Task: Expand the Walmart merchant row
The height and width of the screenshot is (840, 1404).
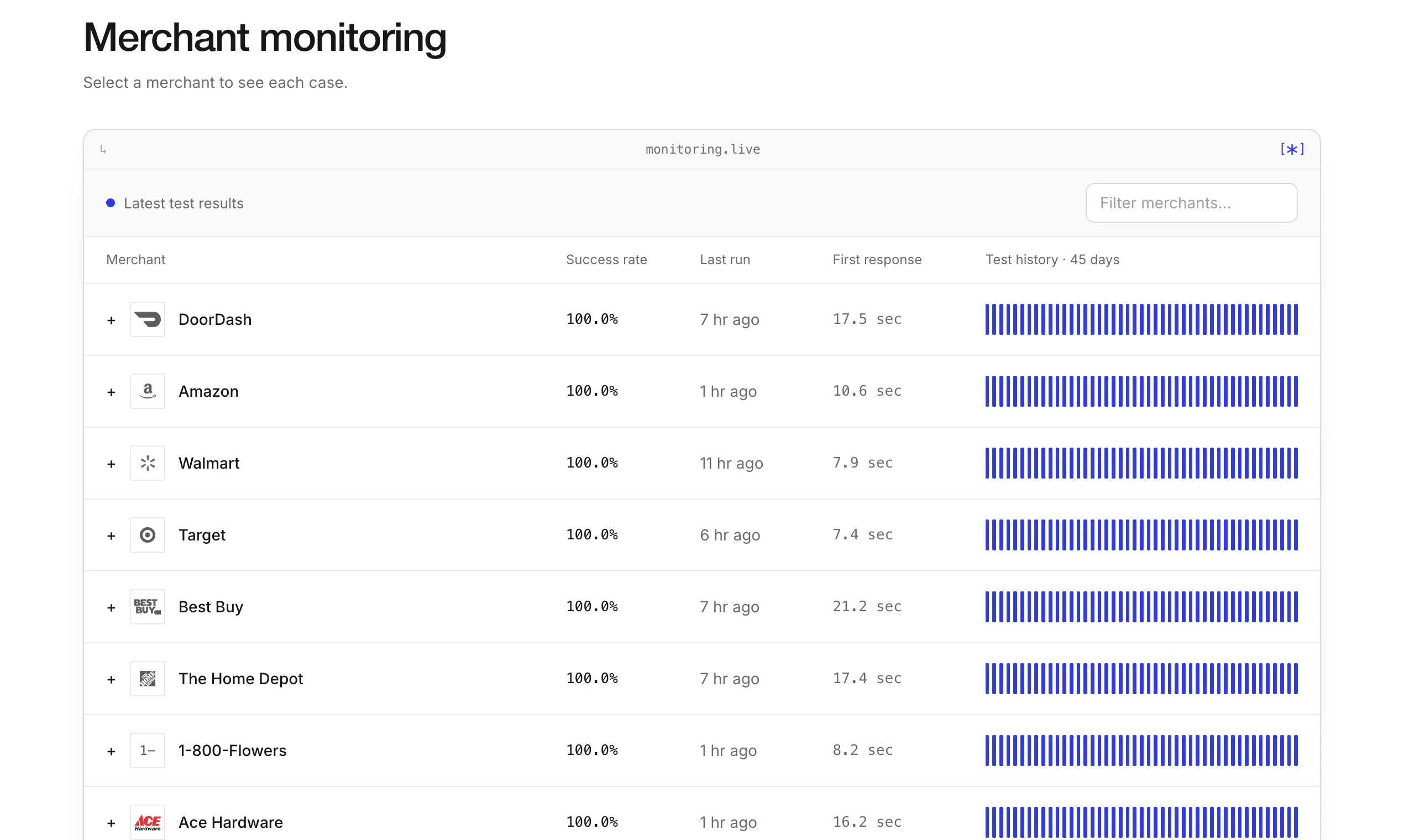Action: click(x=112, y=464)
